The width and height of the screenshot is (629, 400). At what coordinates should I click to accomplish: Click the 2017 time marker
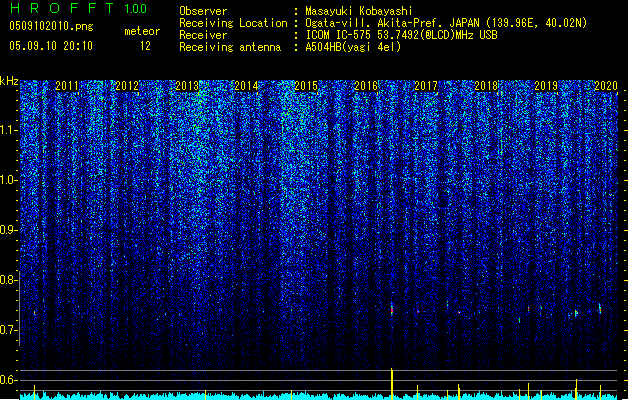pyautogui.click(x=426, y=86)
